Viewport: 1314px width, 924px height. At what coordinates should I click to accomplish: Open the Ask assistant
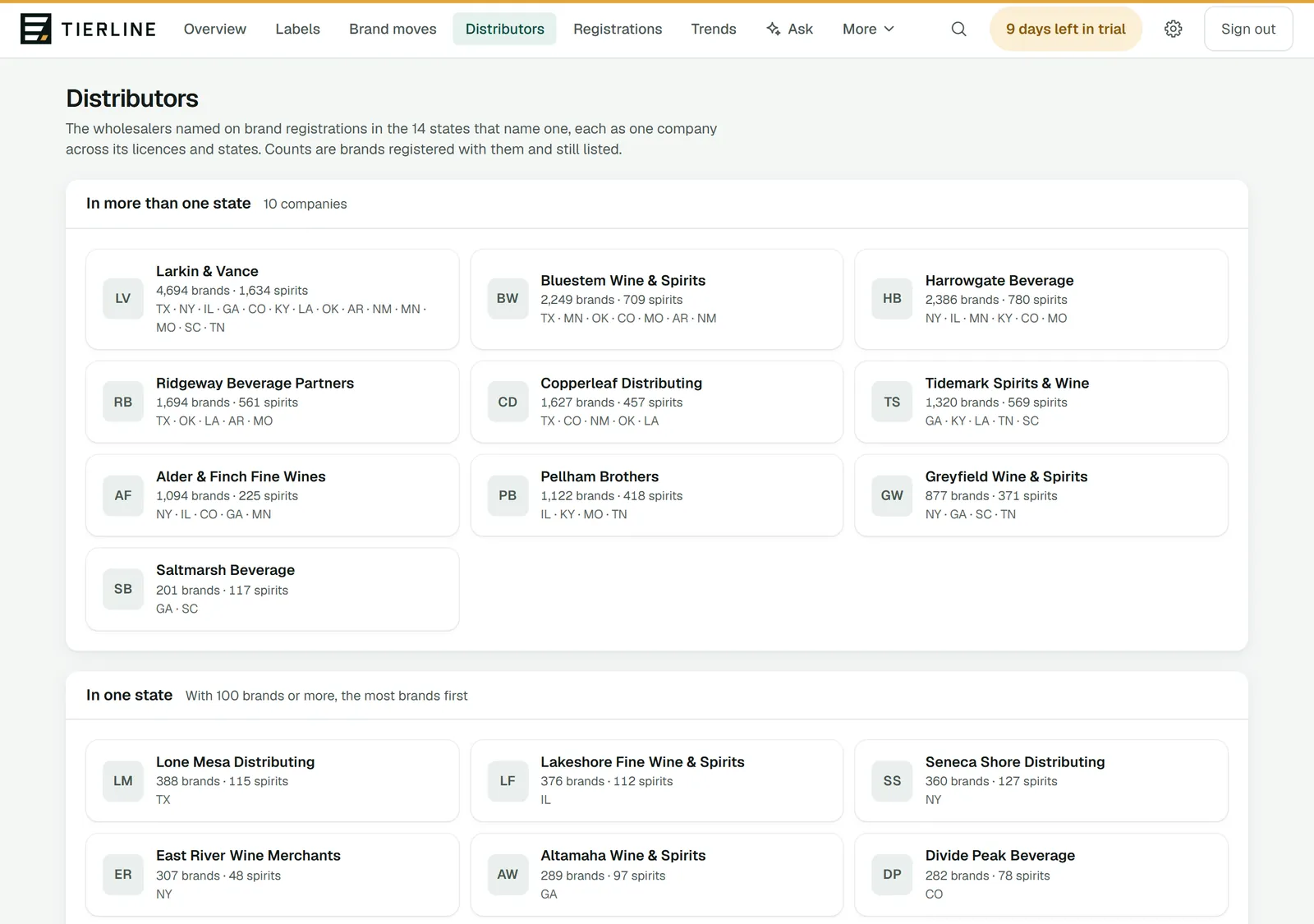click(x=789, y=29)
